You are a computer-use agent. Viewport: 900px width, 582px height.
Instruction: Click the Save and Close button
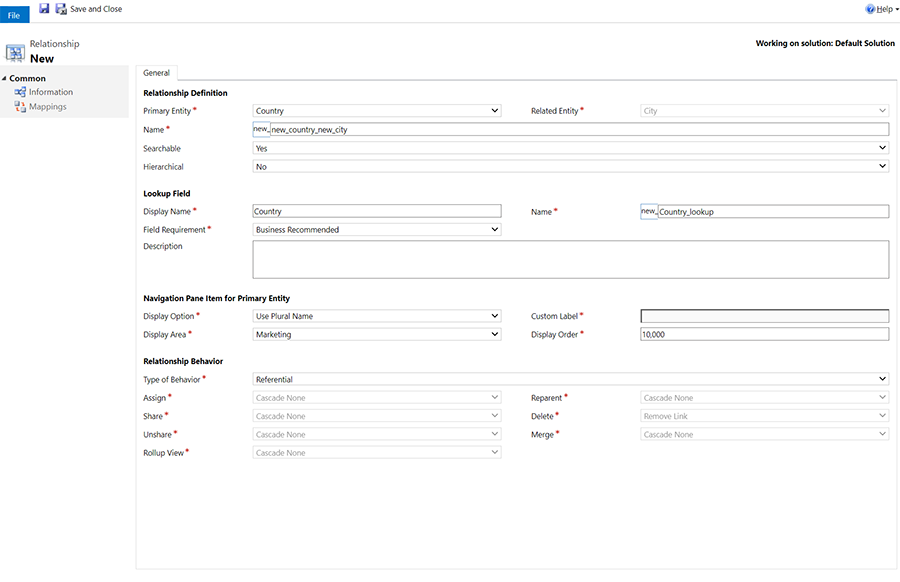[x=95, y=8]
